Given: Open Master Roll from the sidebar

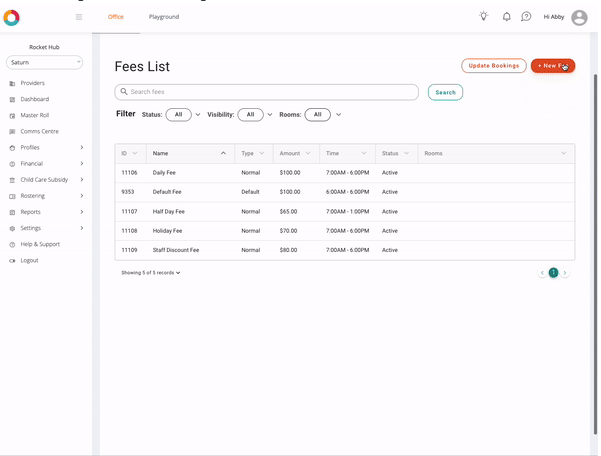Looking at the screenshot, I should tap(35, 116).
